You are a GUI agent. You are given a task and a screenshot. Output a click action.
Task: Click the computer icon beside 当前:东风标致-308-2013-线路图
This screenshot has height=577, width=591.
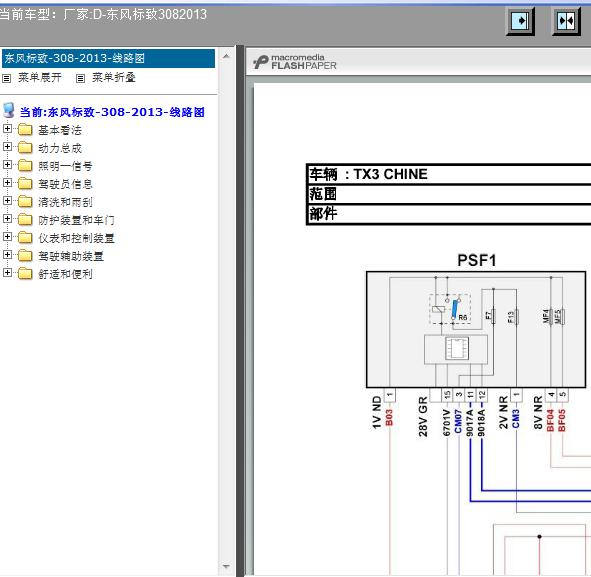coord(9,110)
